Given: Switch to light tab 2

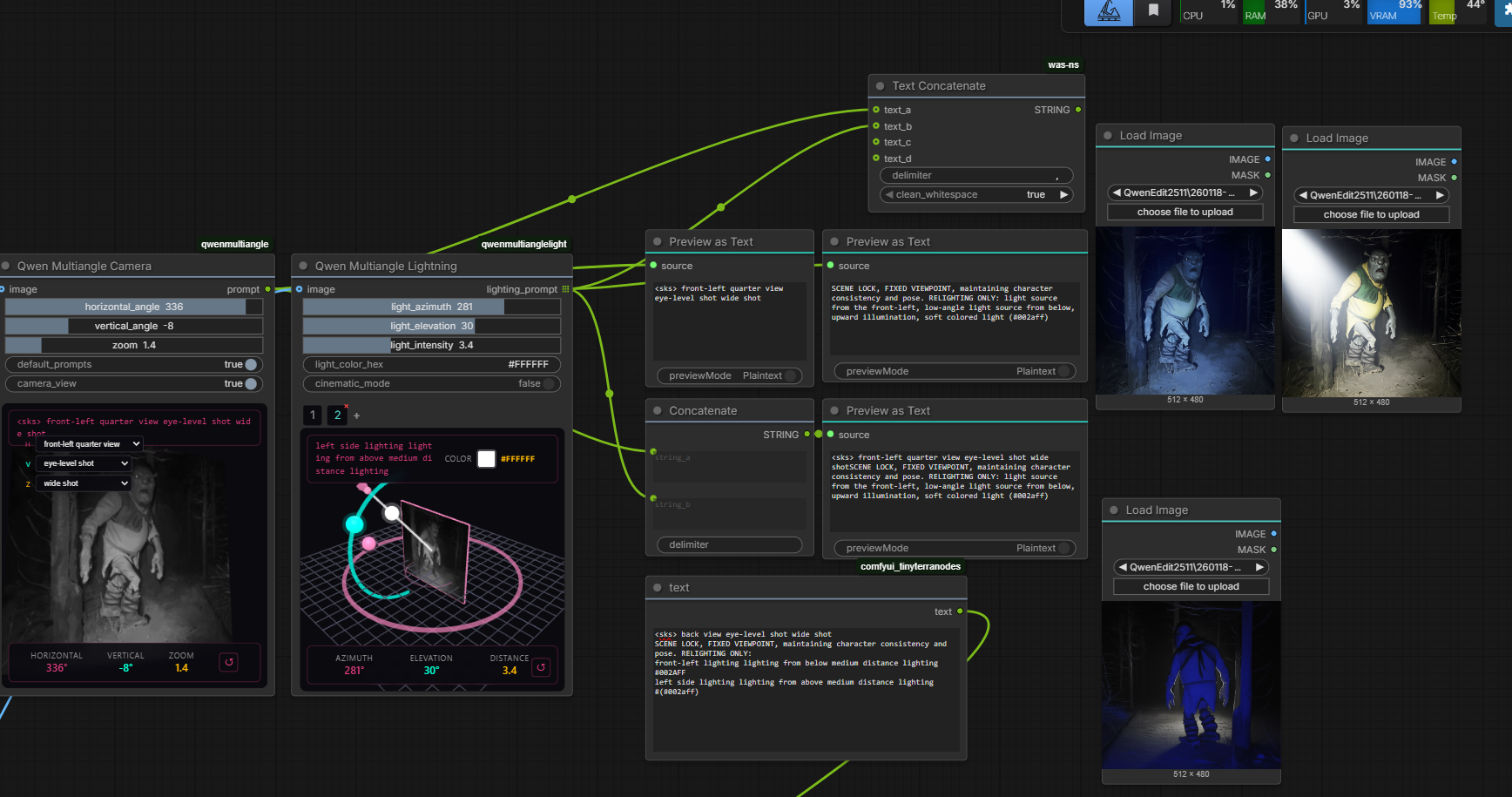Looking at the screenshot, I should point(337,415).
